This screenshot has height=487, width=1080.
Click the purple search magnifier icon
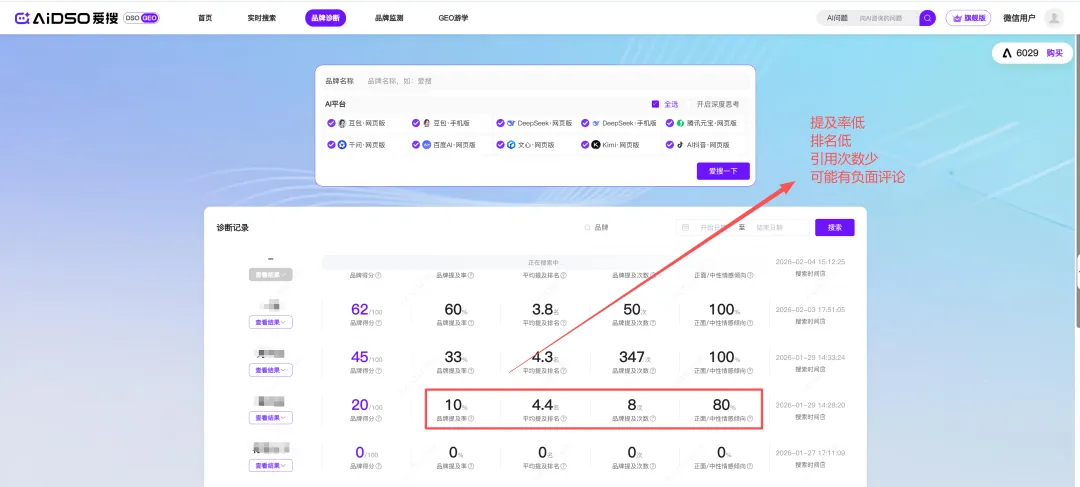[927, 18]
